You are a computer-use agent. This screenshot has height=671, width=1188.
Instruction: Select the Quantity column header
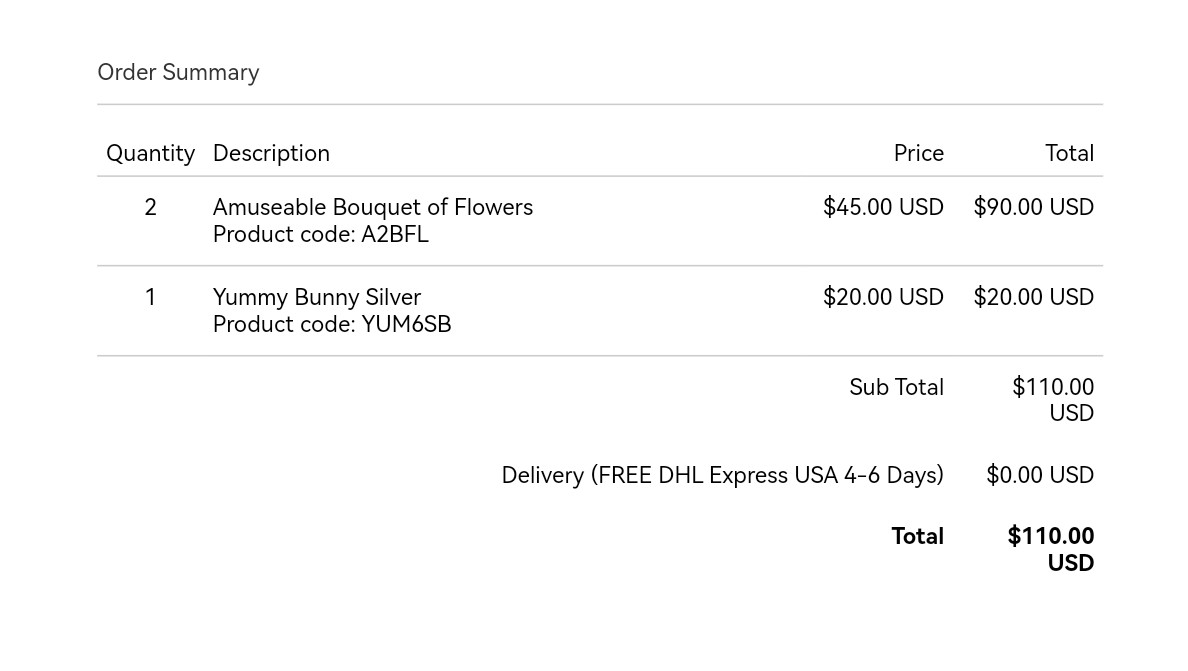pos(151,154)
